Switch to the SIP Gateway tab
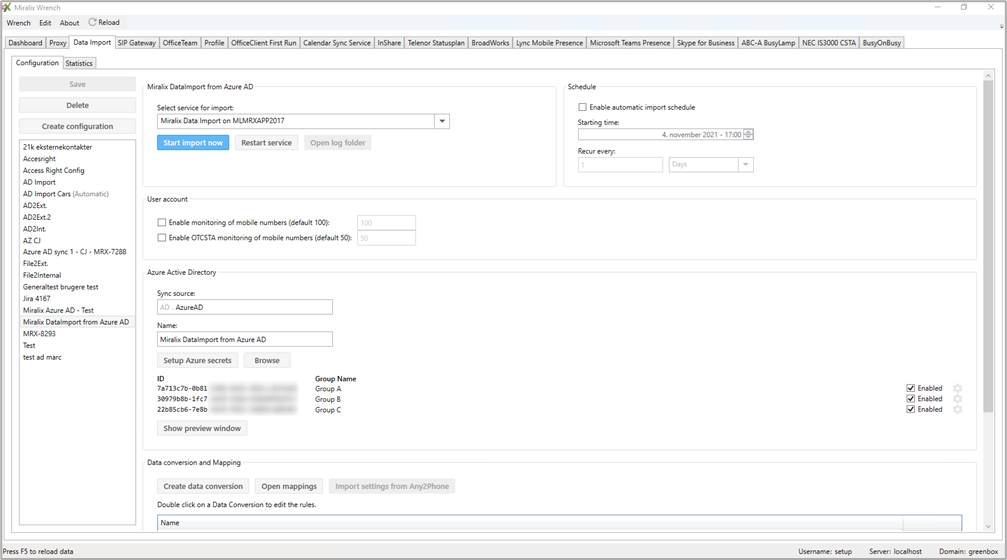Screen dimensions: 1007x560 coord(137,43)
